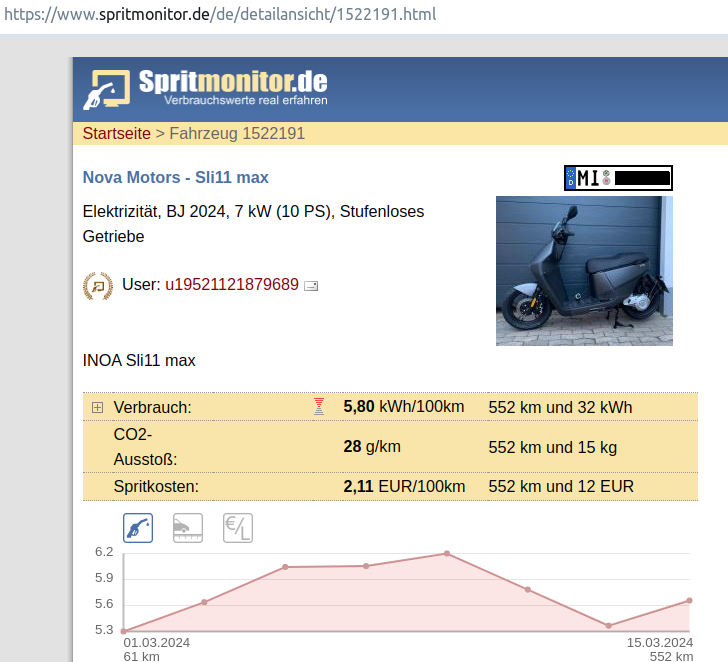Click the last chart point at 15.03.2024
This screenshot has width=728, height=662.
pos(689,601)
